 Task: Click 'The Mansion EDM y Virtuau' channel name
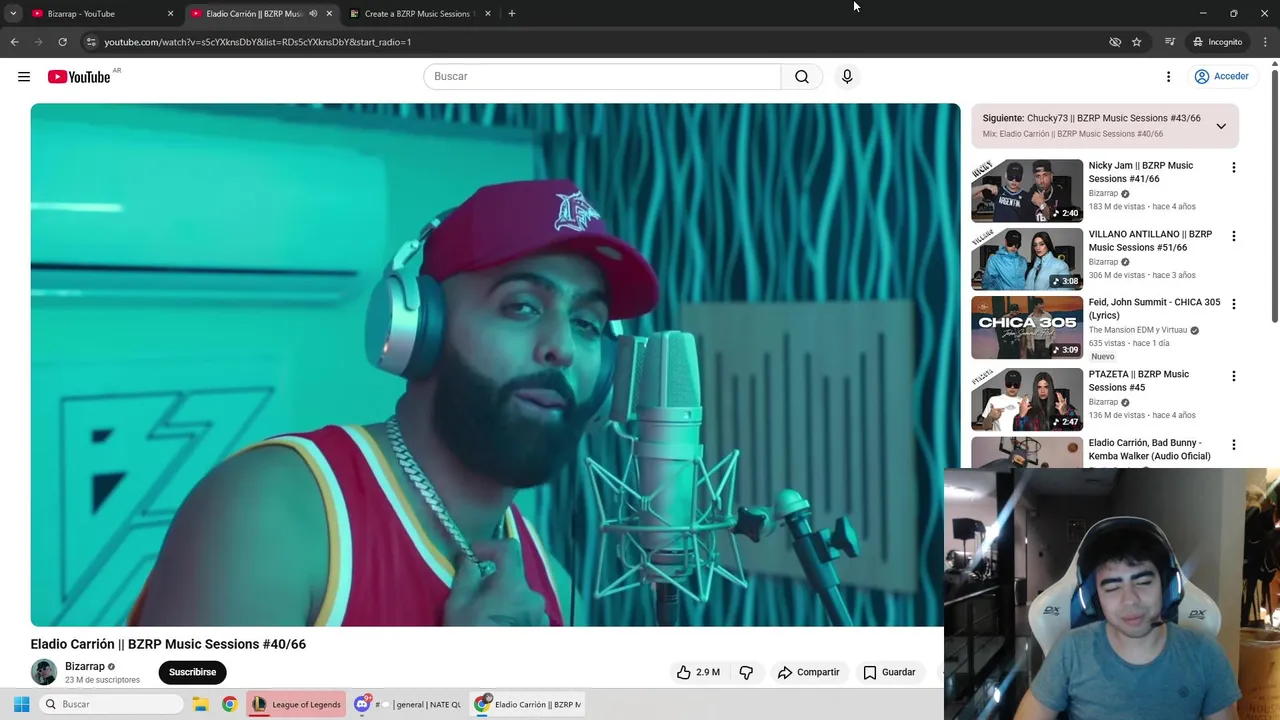pos(1137,330)
